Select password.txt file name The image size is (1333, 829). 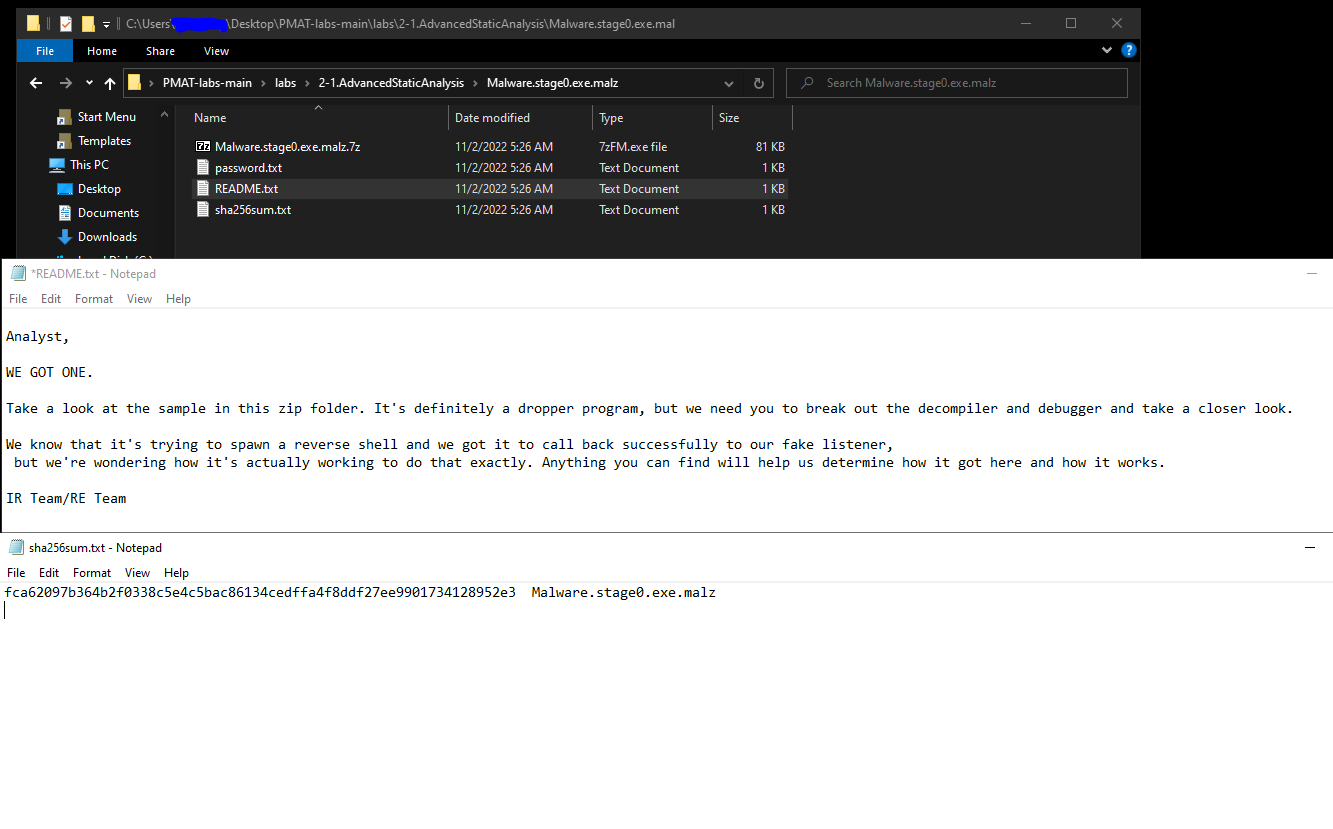248,168
